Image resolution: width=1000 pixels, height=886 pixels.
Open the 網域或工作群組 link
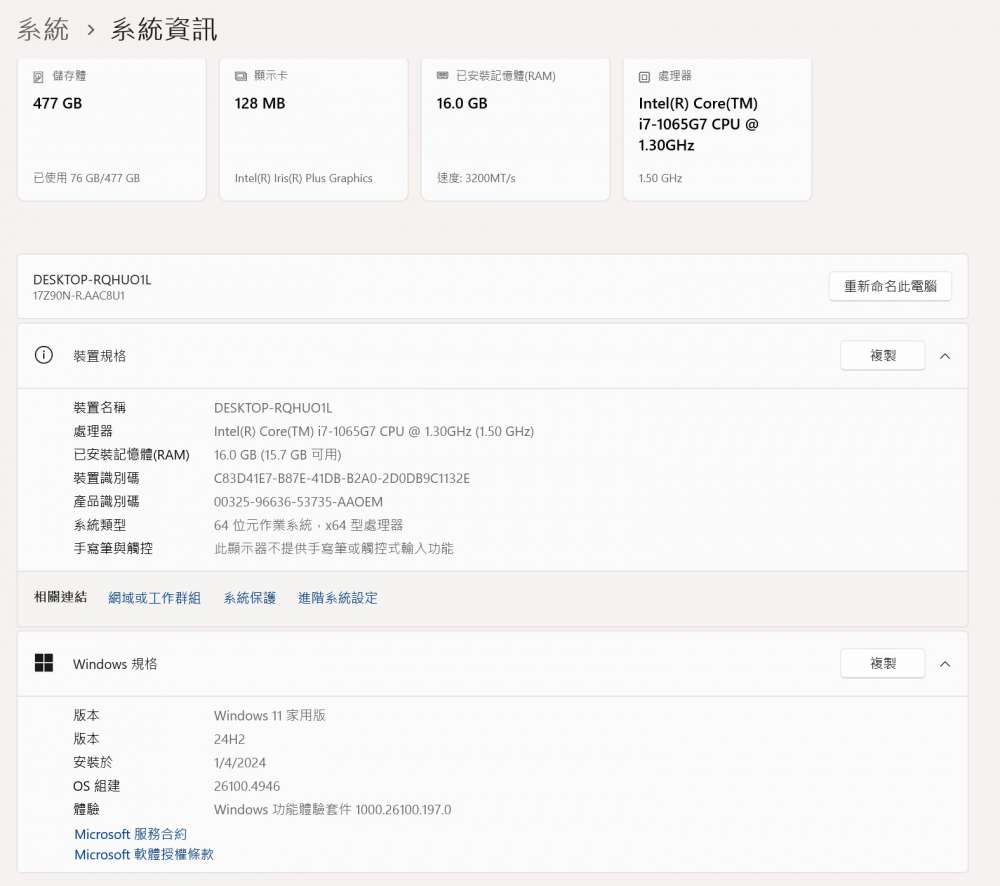154,598
